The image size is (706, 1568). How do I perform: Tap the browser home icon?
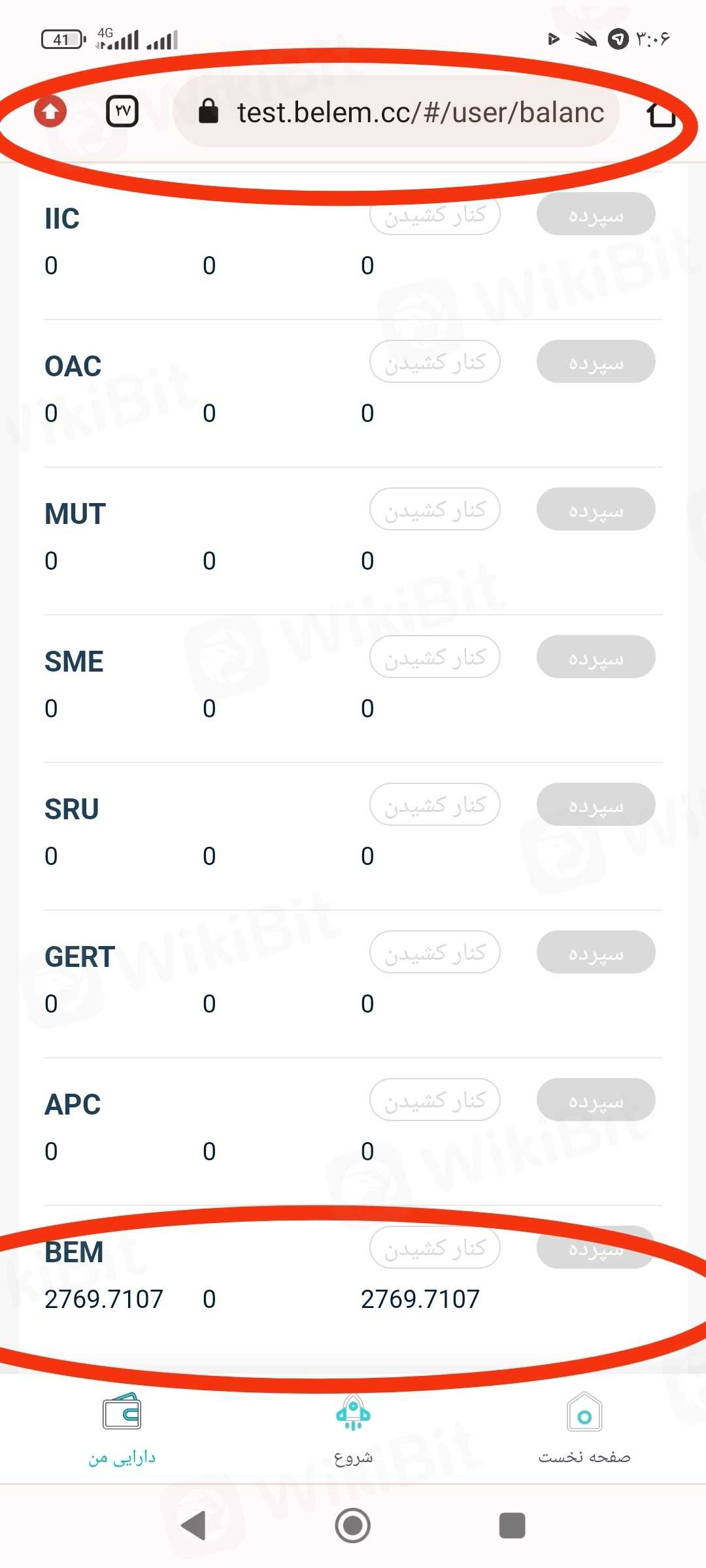(660, 114)
